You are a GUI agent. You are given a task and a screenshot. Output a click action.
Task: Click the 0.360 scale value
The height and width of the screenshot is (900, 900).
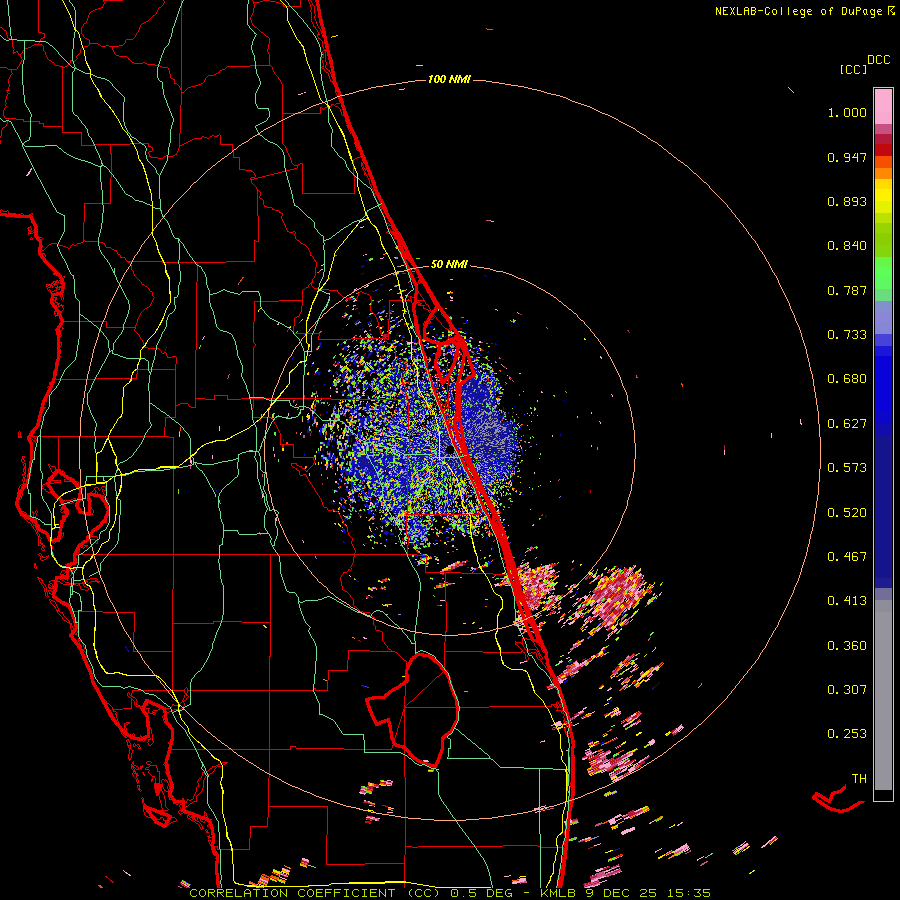(847, 646)
